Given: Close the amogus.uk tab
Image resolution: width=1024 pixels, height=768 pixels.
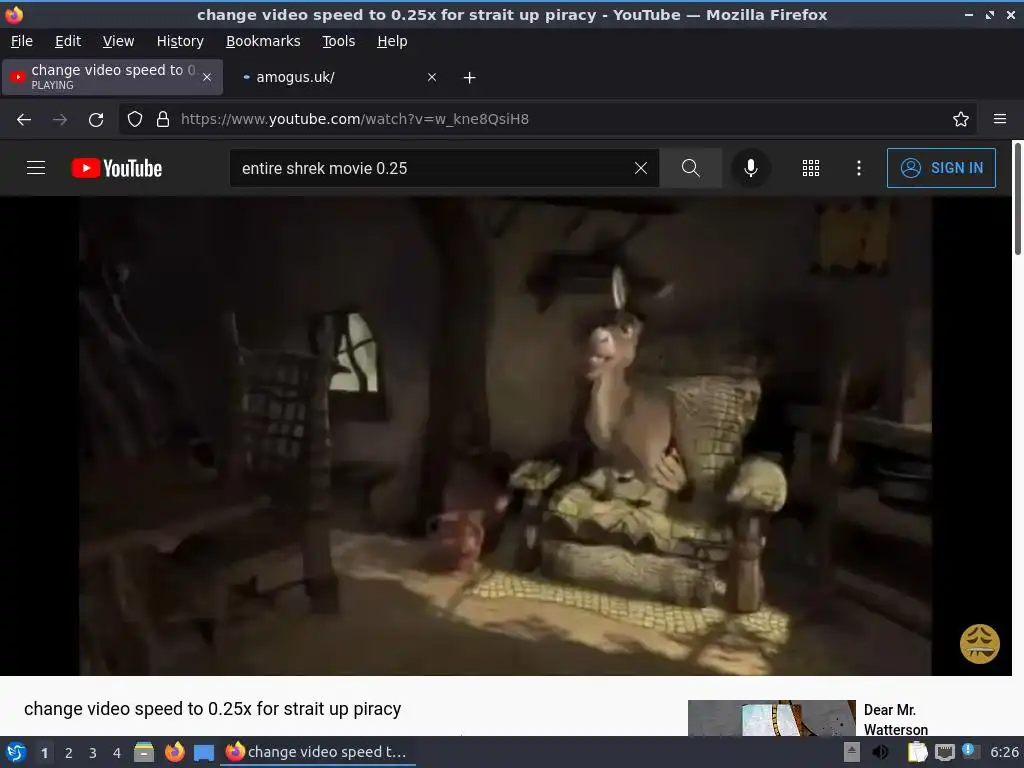Looking at the screenshot, I should click(x=432, y=77).
